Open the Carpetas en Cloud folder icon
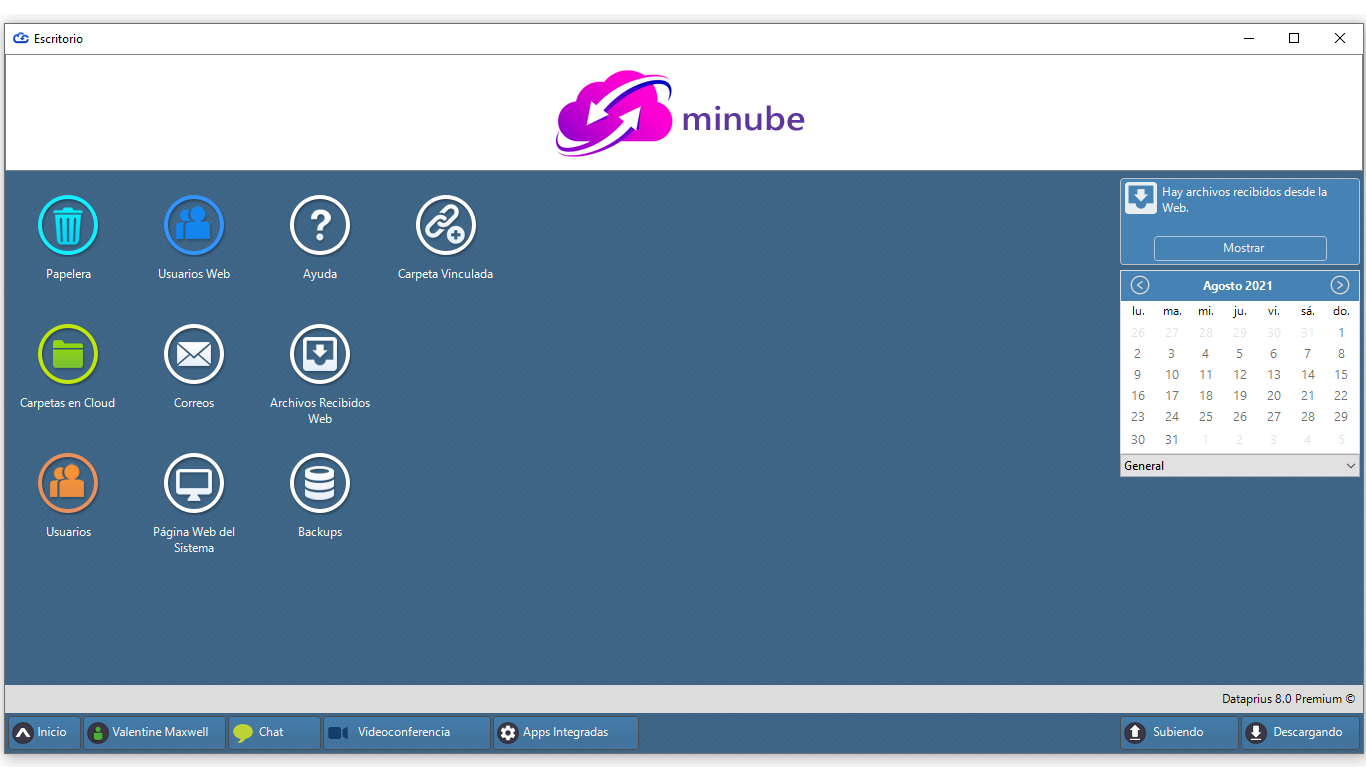This screenshot has width=1366, height=768. point(68,354)
